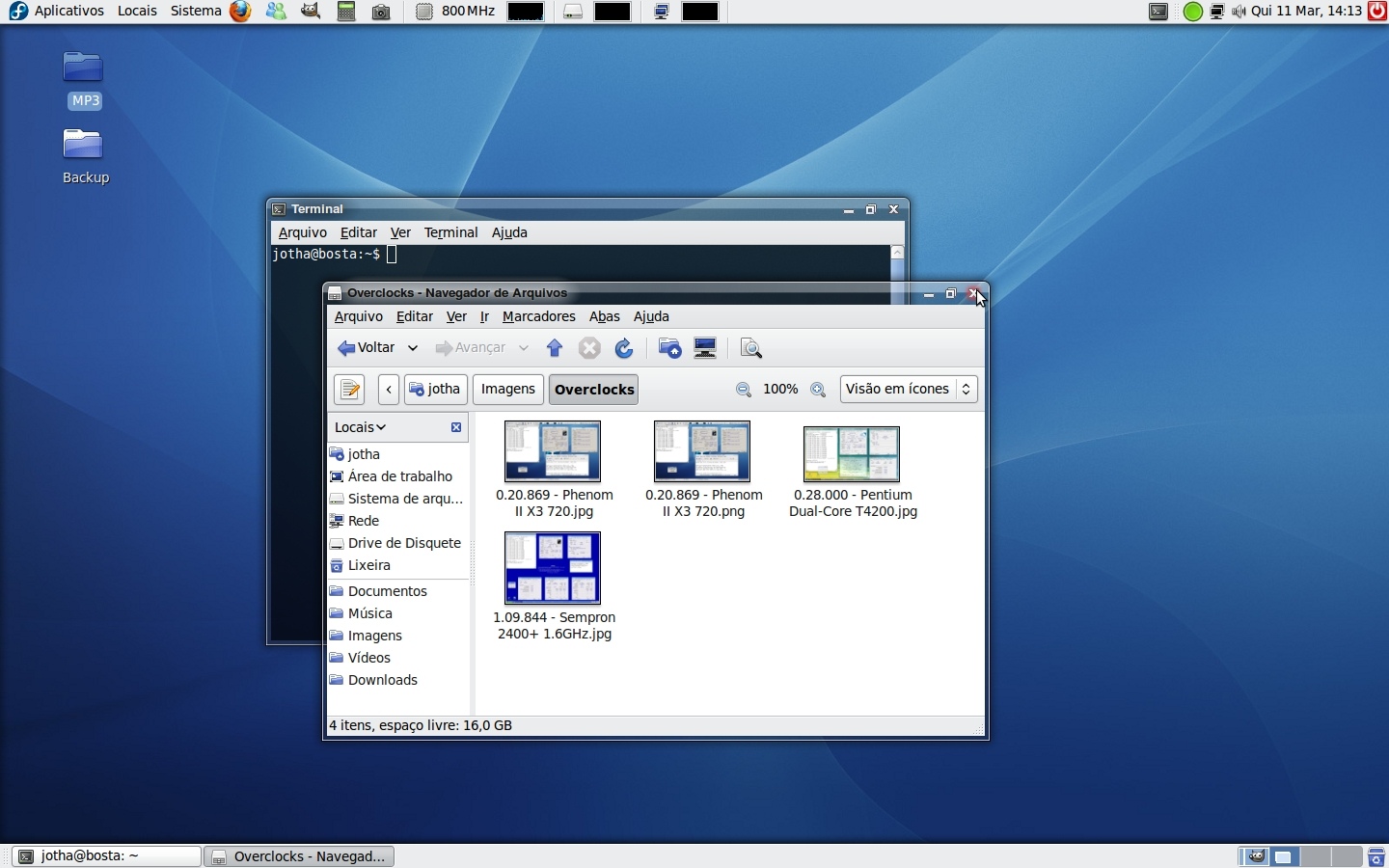Open Abas menu in file browser

(605, 317)
